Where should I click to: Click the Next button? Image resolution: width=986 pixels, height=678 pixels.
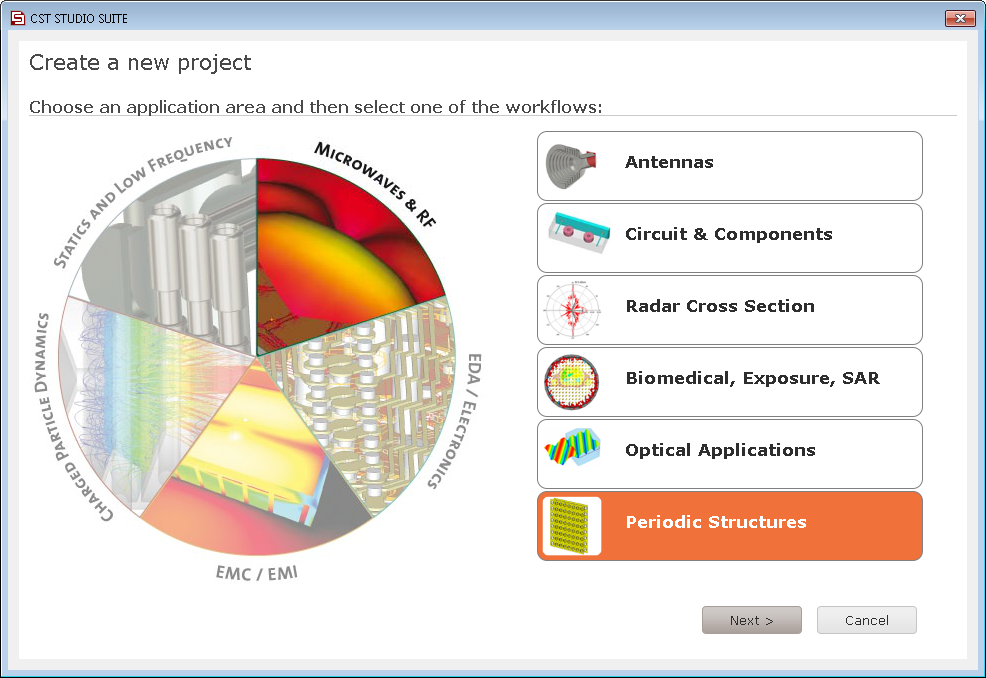pos(751,620)
